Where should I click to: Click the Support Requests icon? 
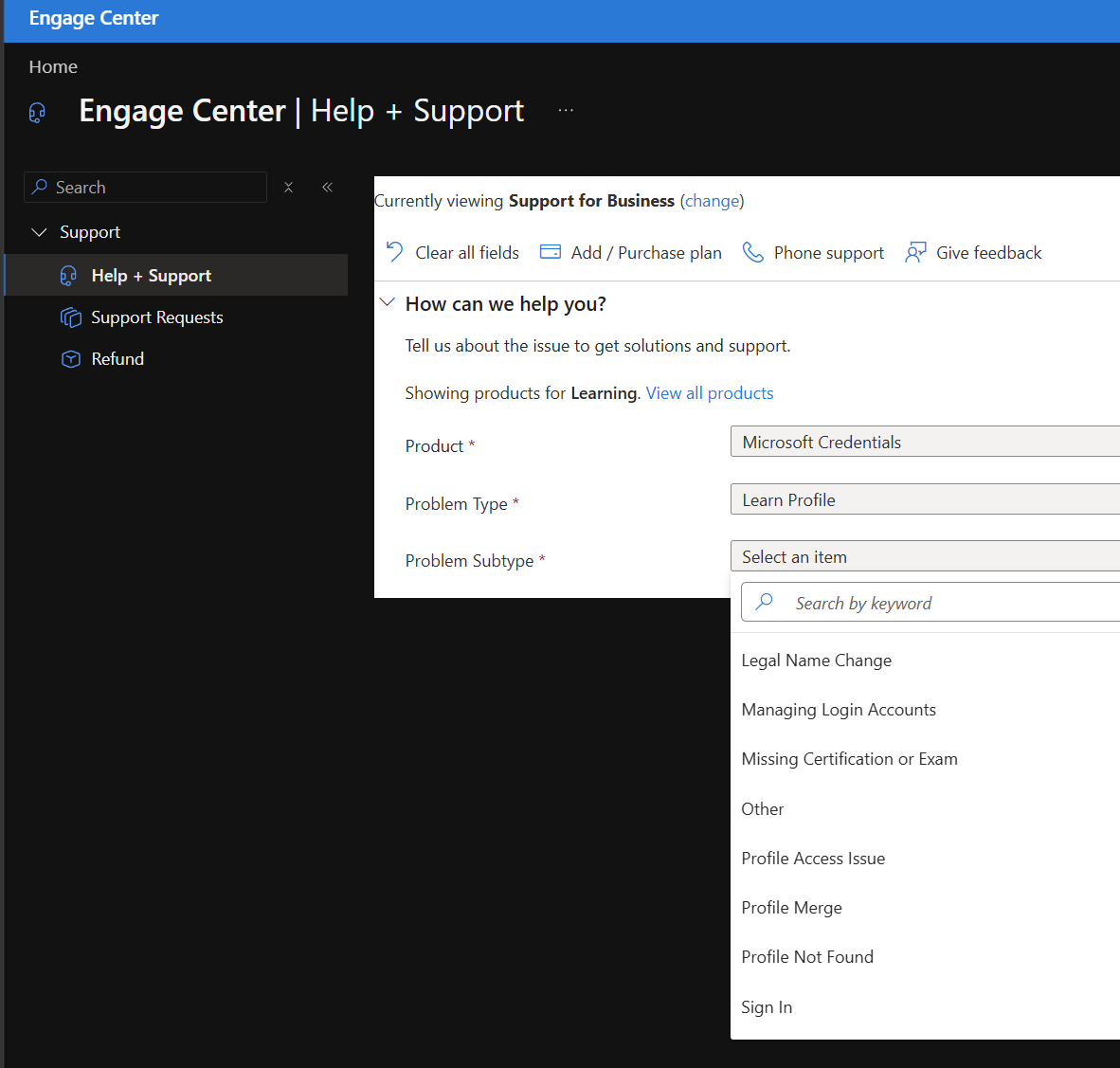[71, 317]
